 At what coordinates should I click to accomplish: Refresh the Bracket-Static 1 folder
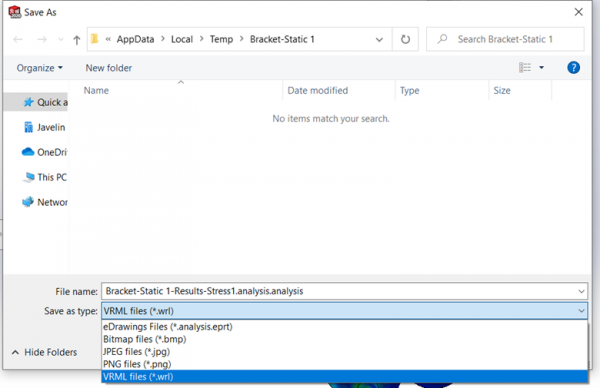pyautogui.click(x=405, y=39)
